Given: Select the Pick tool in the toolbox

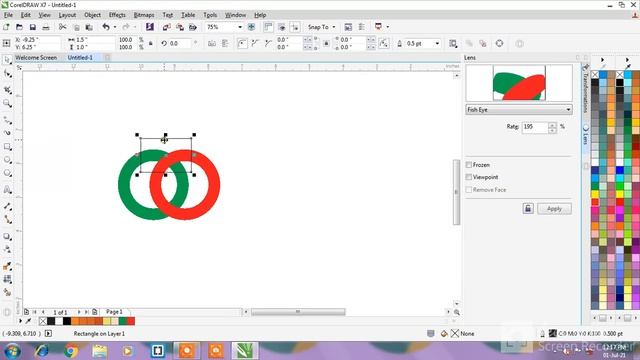Looking at the screenshot, I should (x=7, y=60).
